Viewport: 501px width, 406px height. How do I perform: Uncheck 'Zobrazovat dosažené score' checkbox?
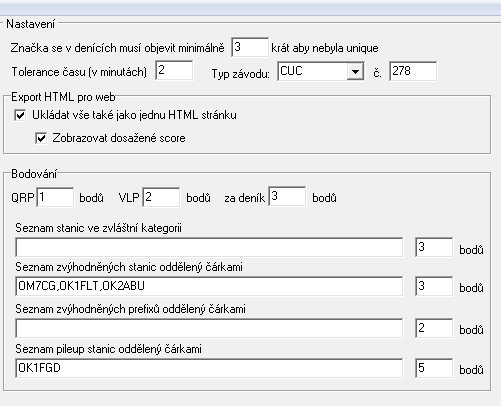[41, 138]
